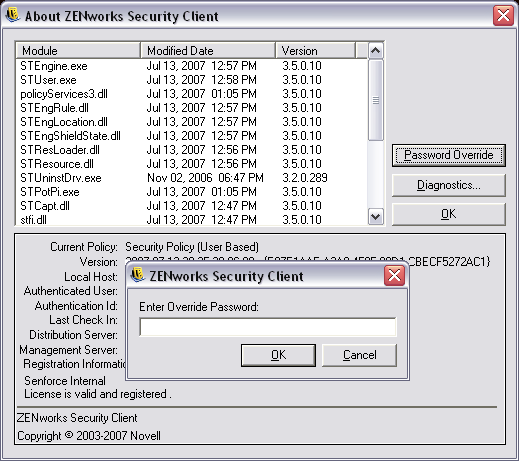This screenshot has width=519, height=461.
Task: Select the STResLoader.dll row
Action: coord(192,150)
